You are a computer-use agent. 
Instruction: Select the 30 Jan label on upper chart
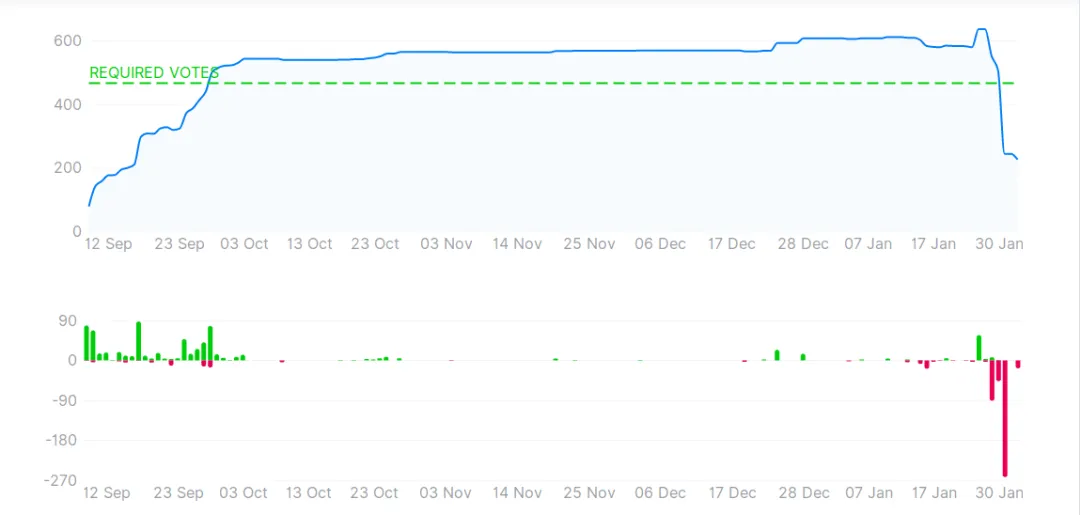[1001, 244]
